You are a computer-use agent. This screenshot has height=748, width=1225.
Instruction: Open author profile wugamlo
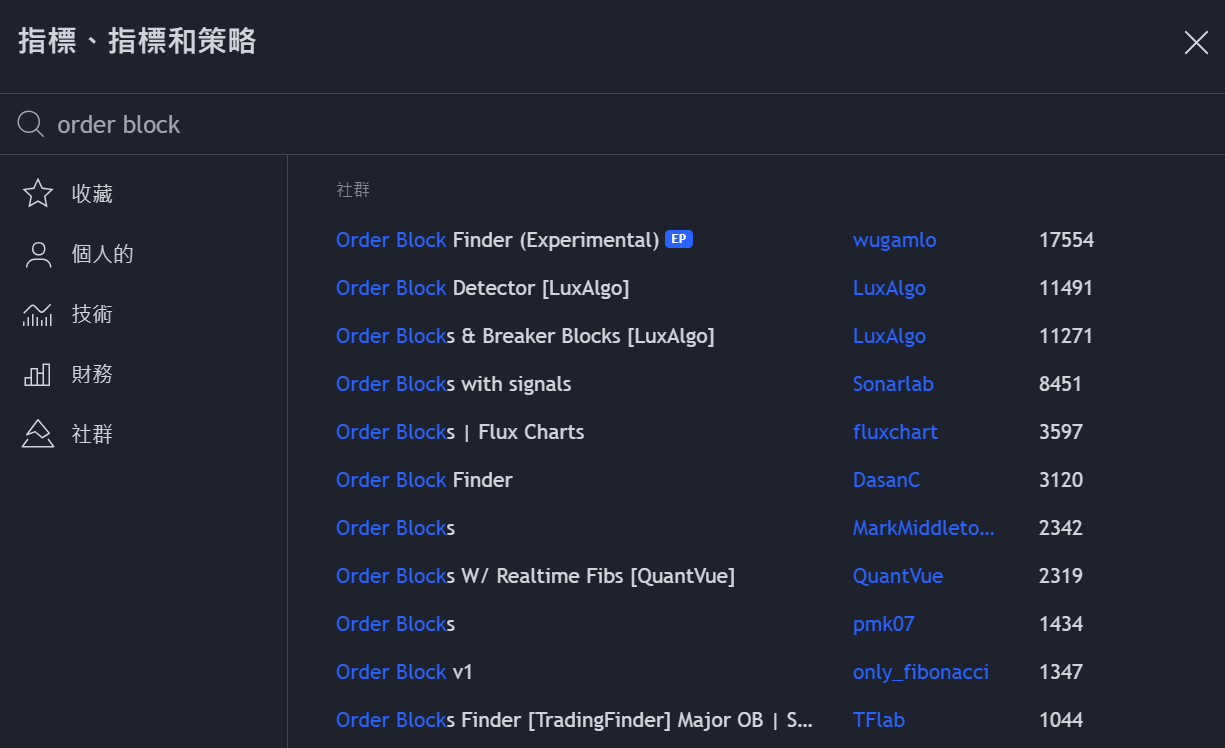[x=894, y=240]
